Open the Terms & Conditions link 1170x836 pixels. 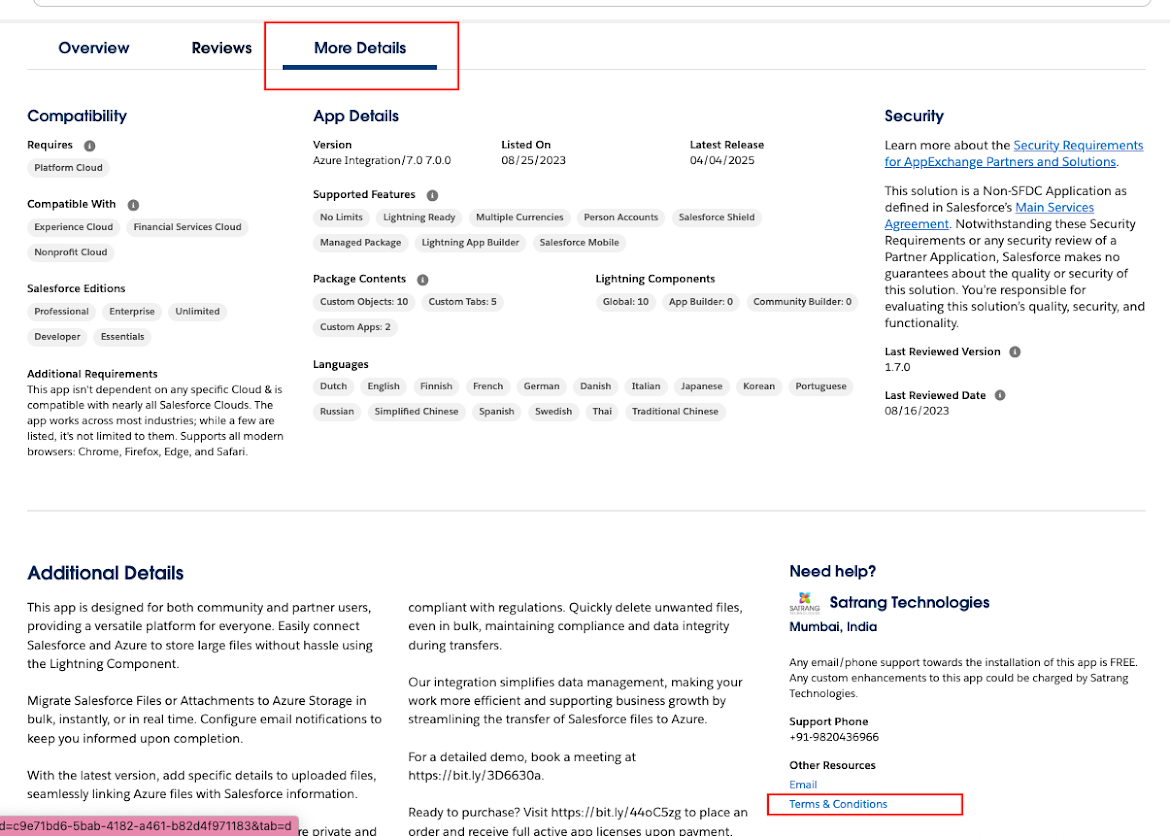click(838, 804)
